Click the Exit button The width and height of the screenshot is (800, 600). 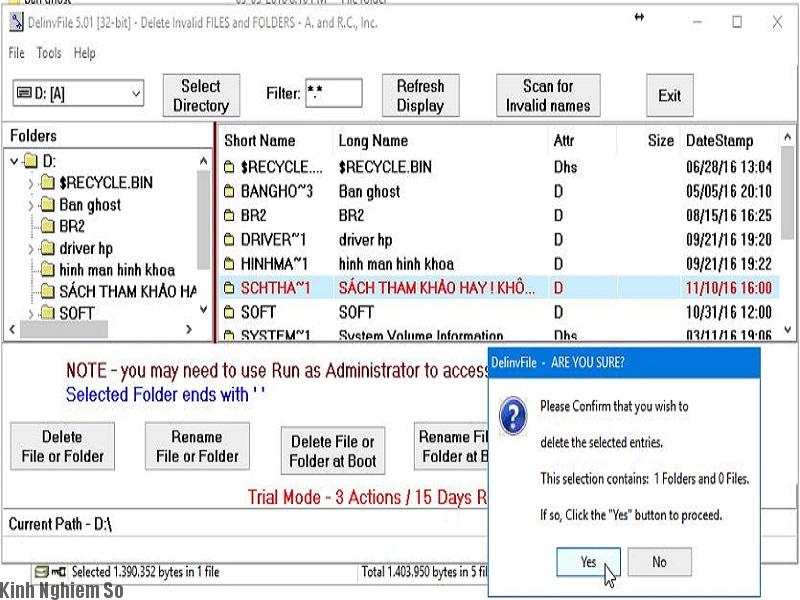tap(669, 95)
